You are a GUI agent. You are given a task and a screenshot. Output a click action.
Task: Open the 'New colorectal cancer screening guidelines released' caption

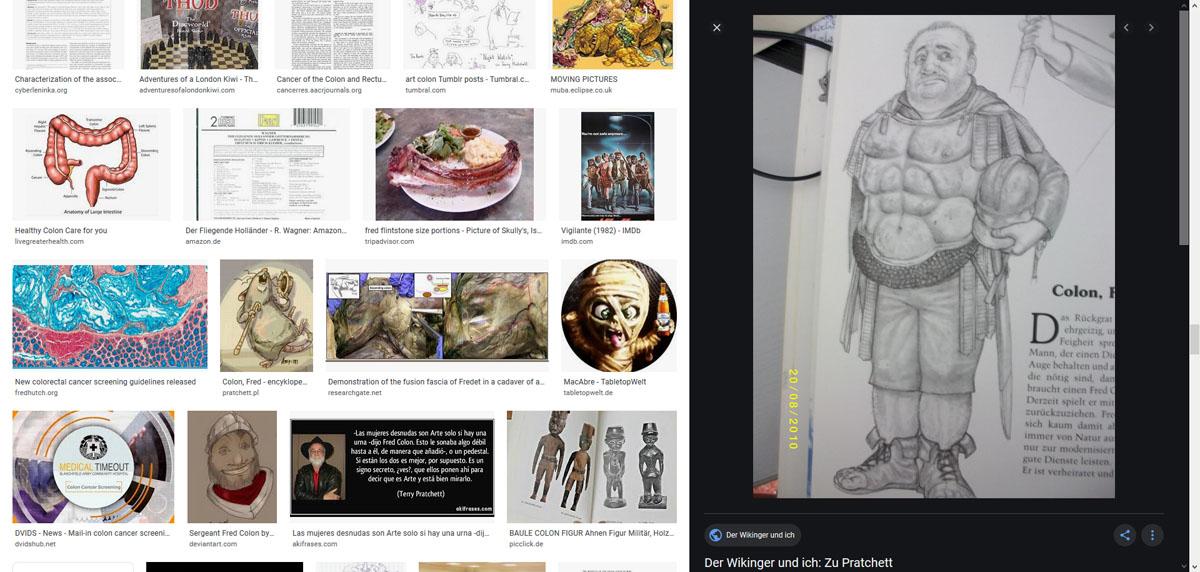[105, 382]
